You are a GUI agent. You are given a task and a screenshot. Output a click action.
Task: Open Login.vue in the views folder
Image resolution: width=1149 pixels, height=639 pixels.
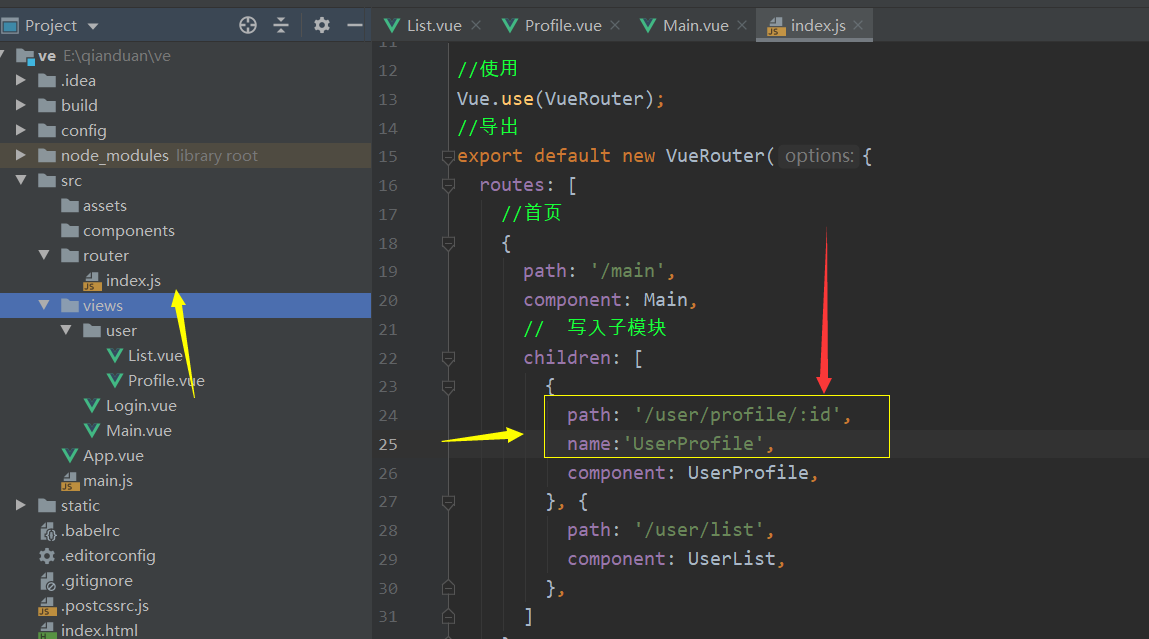(141, 405)
